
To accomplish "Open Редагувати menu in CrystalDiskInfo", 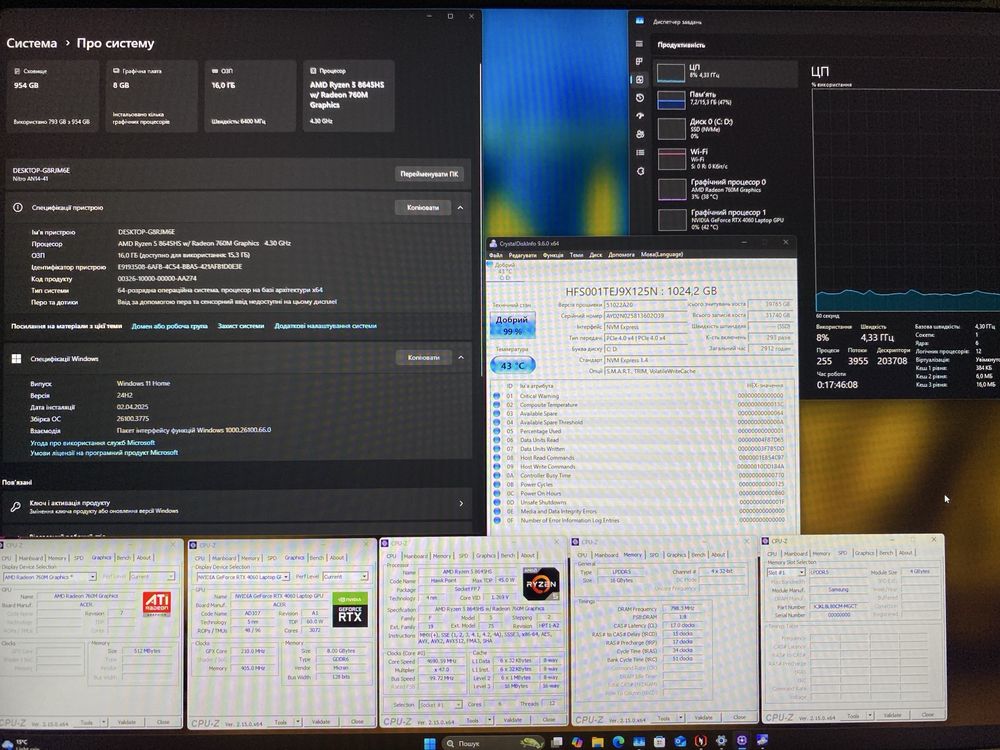I will point(523,255).
